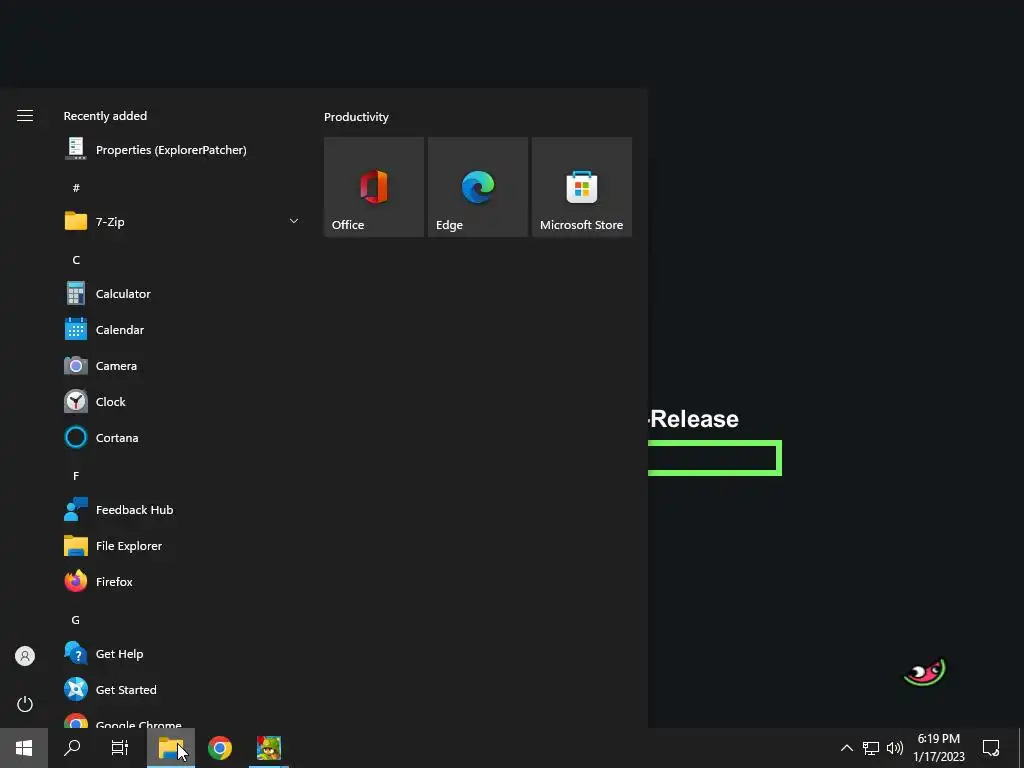The height and width of the screenshot is (768, 1024).
Task: Click the Windows Start button
Action: [24, 748]
